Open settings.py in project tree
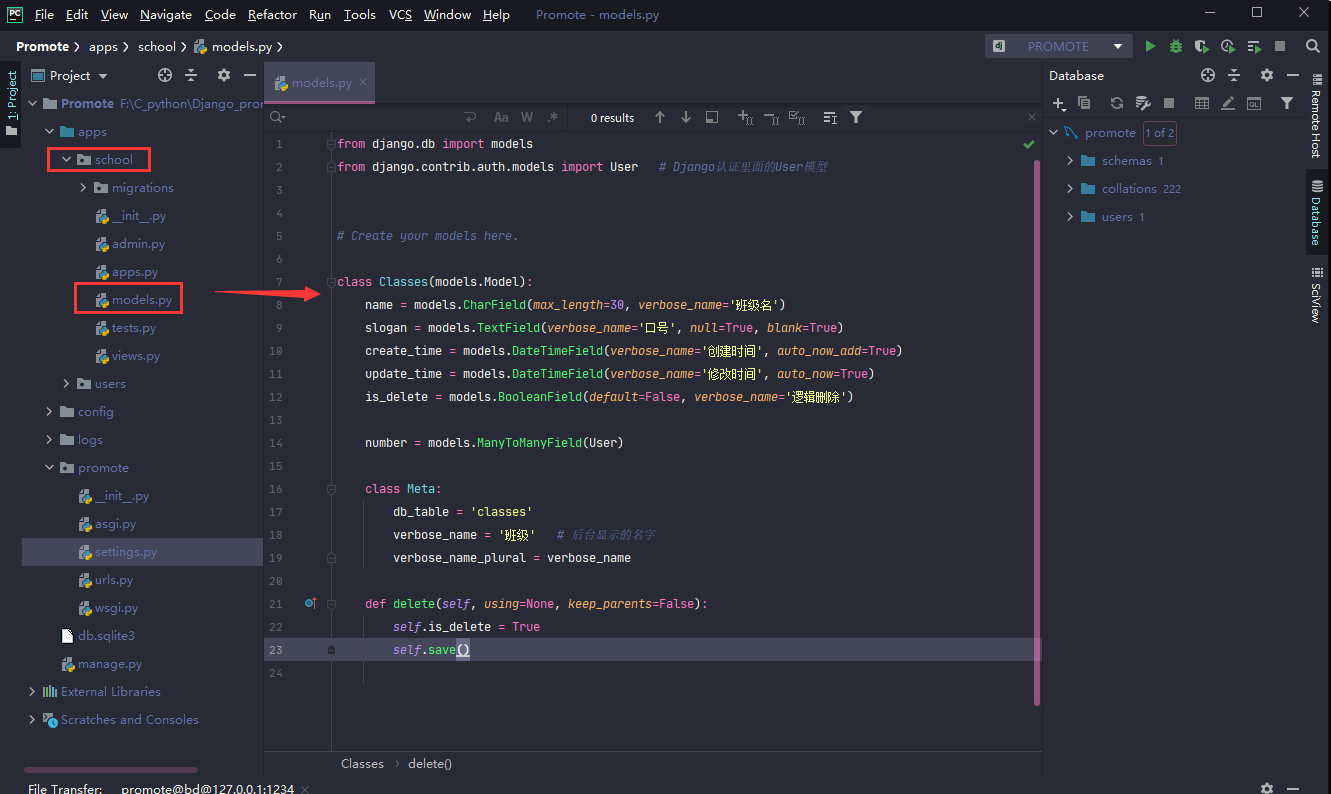1331x794 pixels. [x=125, y=551]
